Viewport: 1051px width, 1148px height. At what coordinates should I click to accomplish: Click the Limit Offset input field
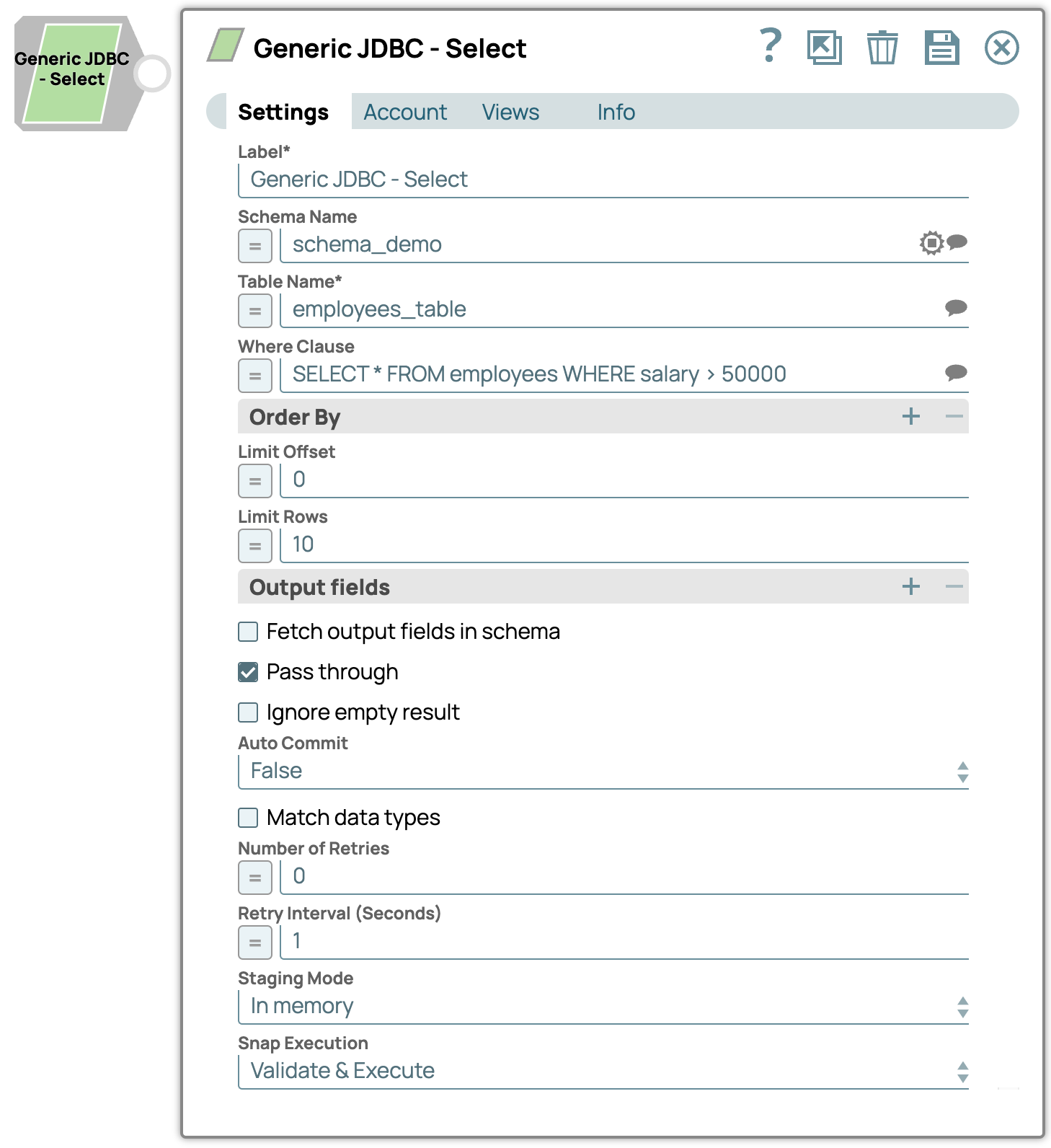(x=623, y=480)
